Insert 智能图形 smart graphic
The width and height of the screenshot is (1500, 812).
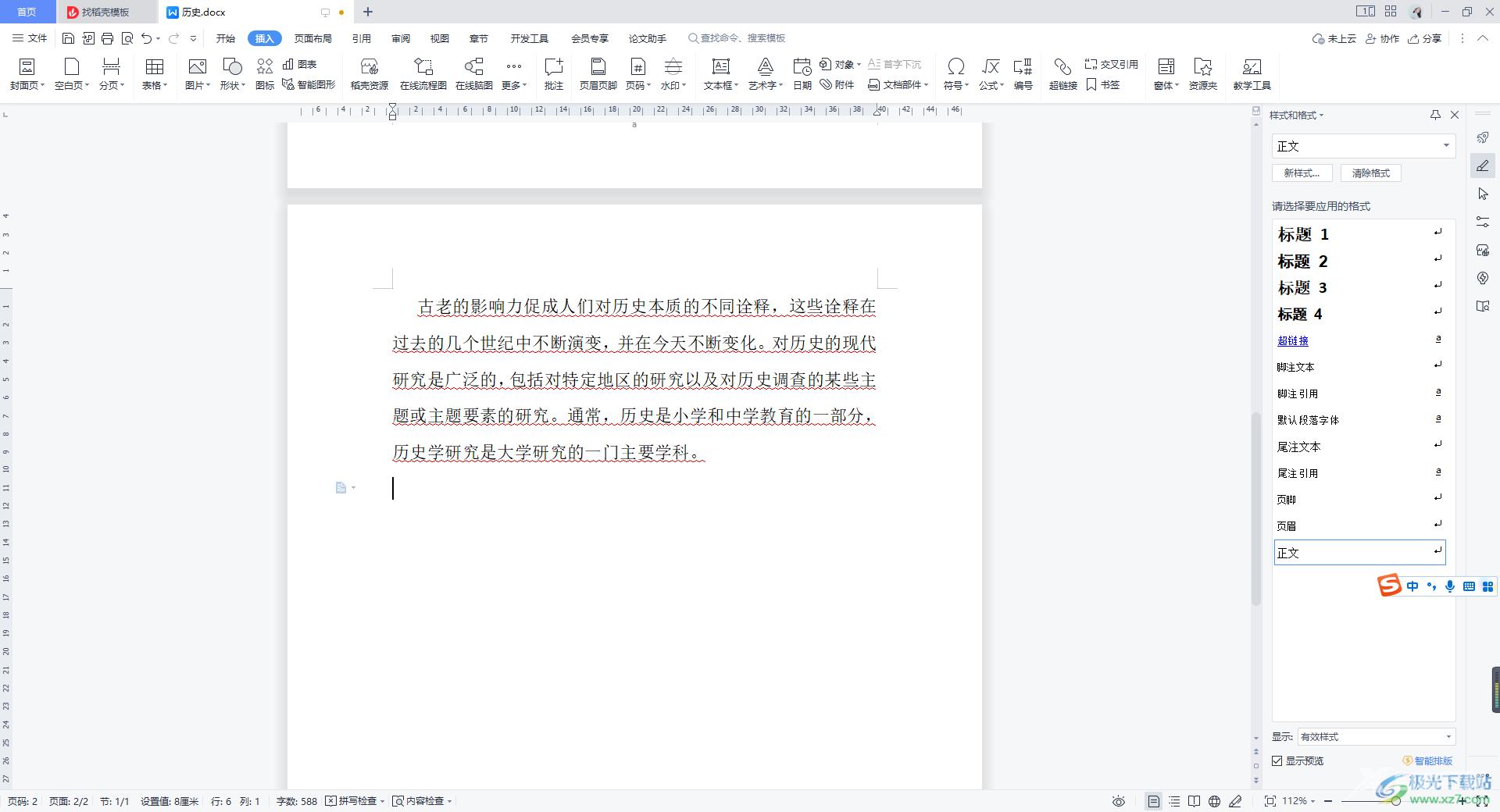309,84
